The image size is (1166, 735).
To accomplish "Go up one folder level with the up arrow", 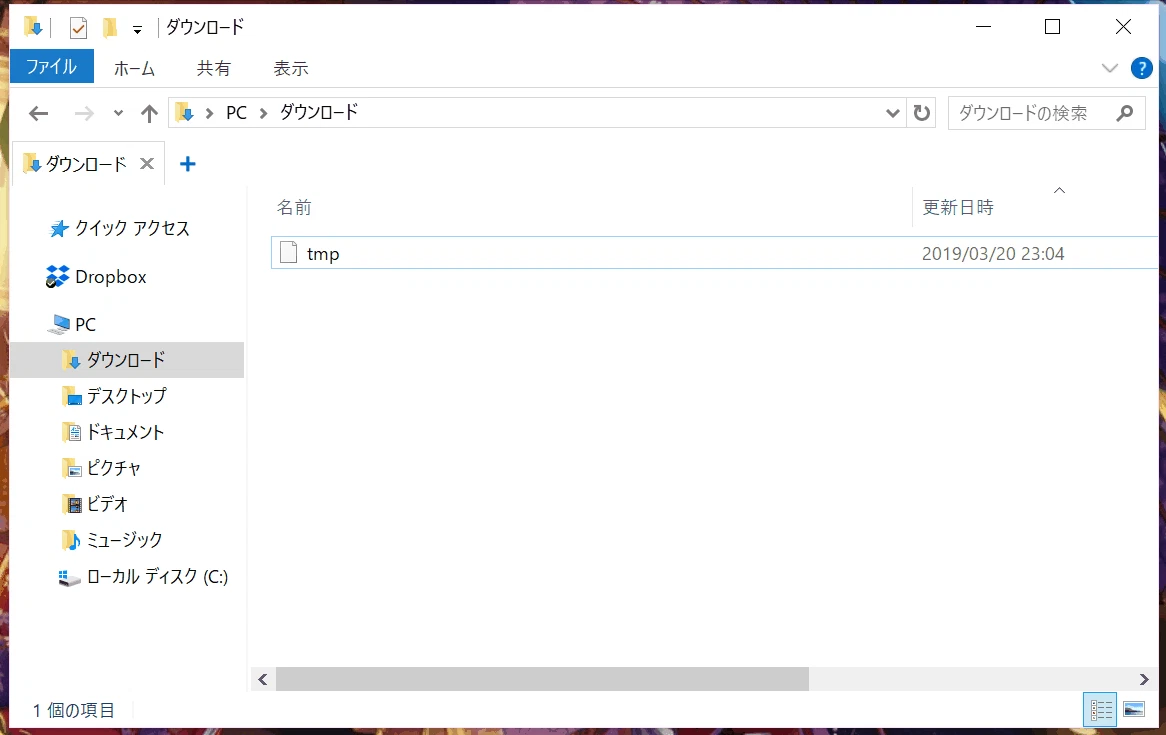I will point(149,113).
